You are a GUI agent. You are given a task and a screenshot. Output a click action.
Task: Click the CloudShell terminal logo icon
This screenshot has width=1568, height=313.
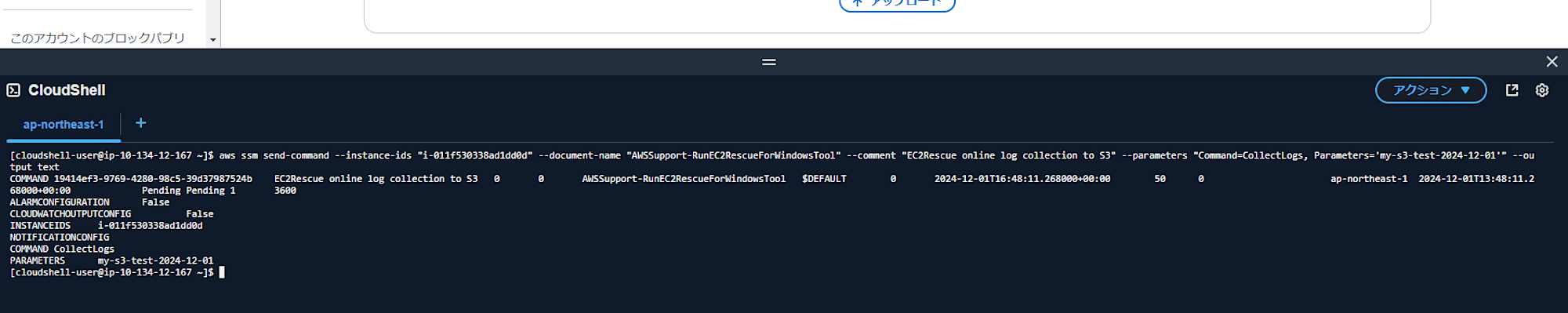tap(13, 90)
